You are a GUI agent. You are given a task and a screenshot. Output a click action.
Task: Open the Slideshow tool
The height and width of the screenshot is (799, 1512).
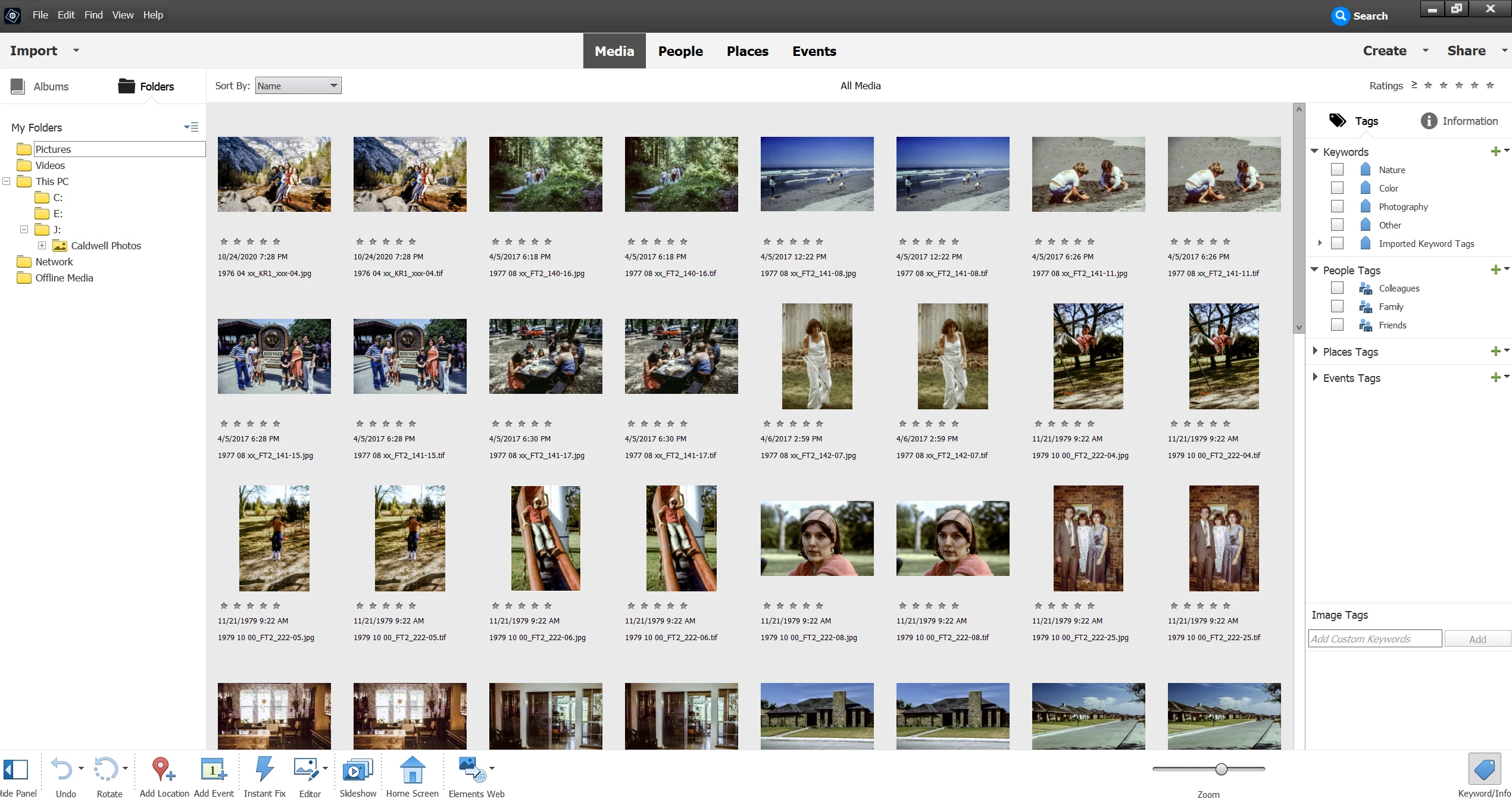(x=357, y=770)
